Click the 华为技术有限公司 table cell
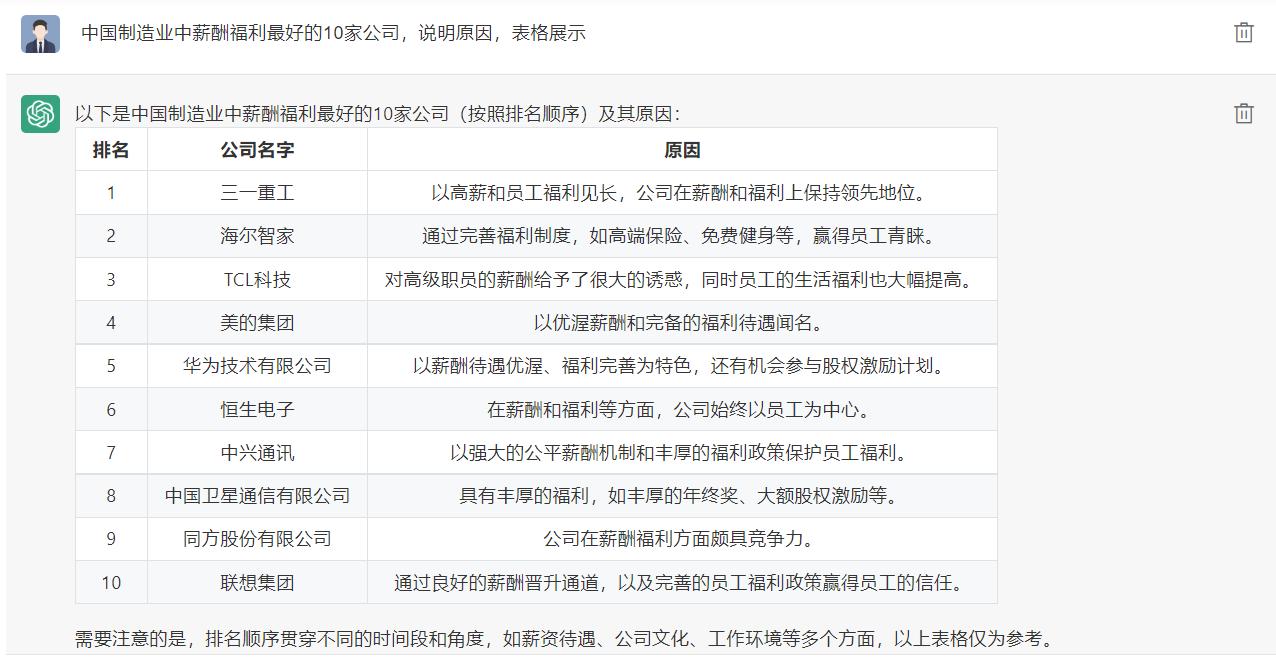This screenshot has width=1276, height=659. point(256,365)
